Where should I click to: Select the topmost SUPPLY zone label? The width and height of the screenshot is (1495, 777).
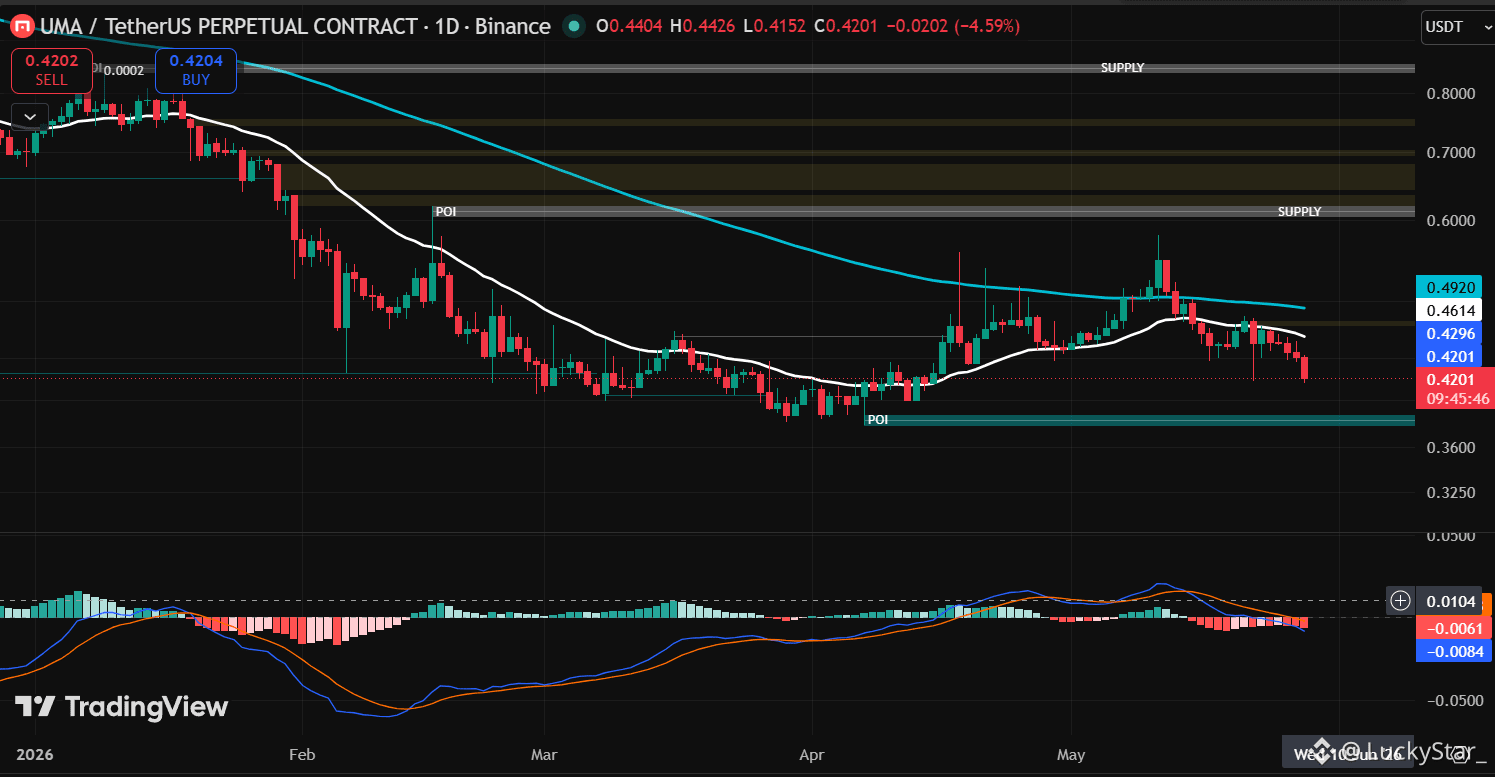click(1122, 68)
